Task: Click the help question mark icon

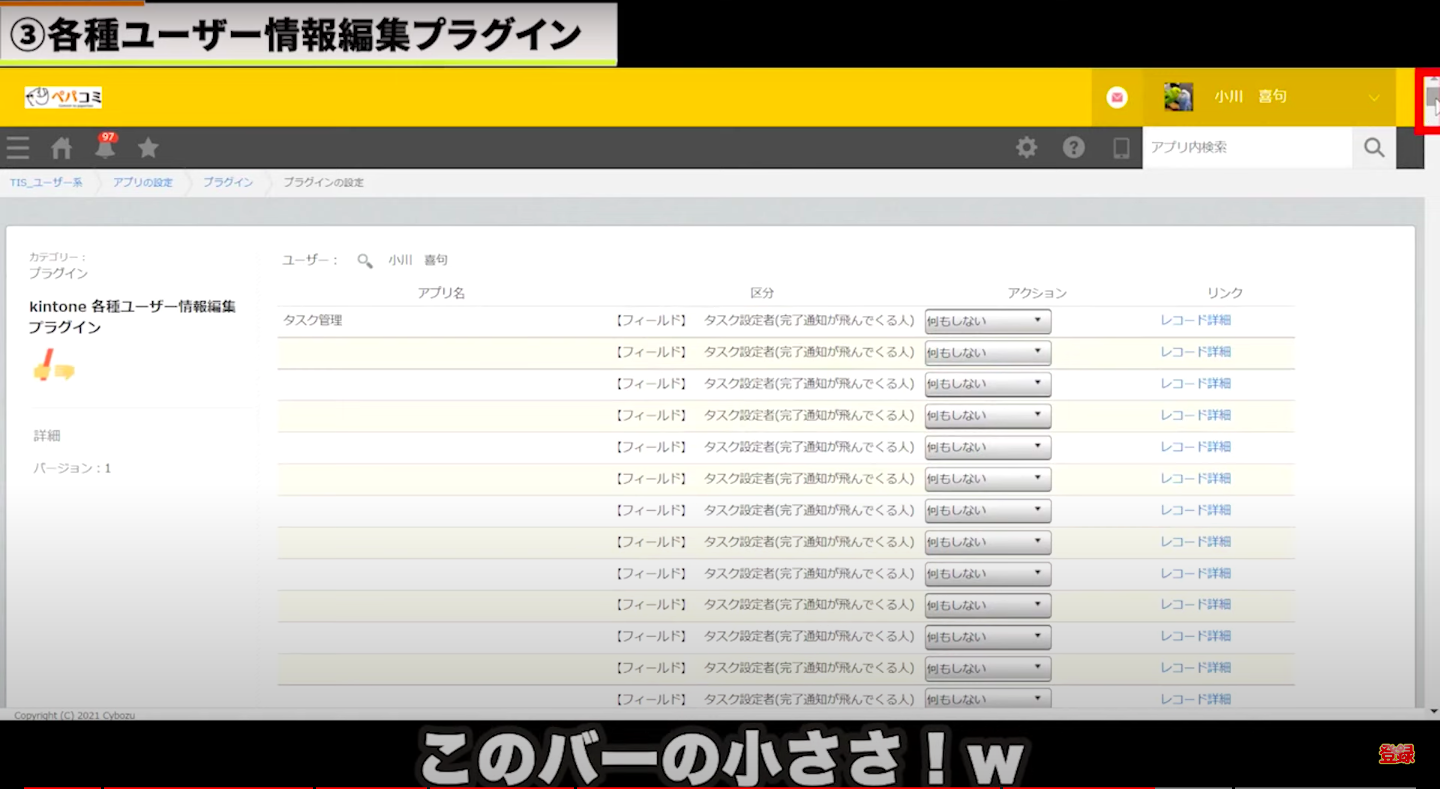Action: [1073, 148]
